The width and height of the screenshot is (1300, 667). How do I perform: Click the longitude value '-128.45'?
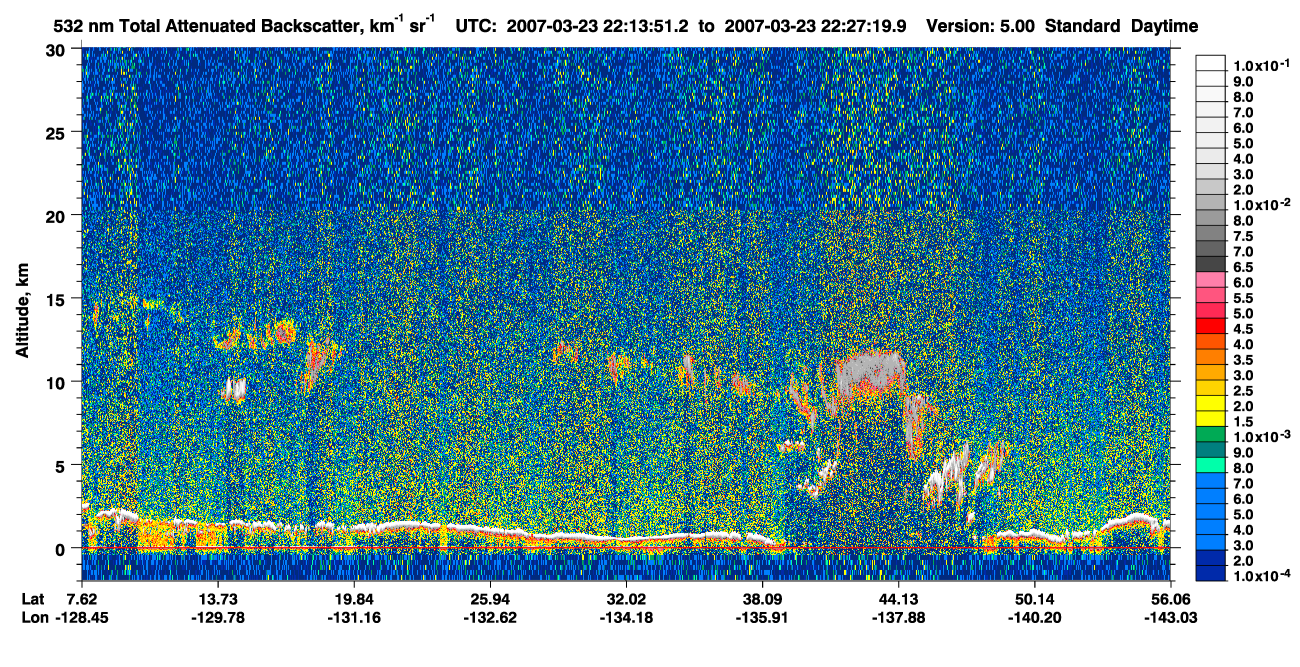coord(82,617)
